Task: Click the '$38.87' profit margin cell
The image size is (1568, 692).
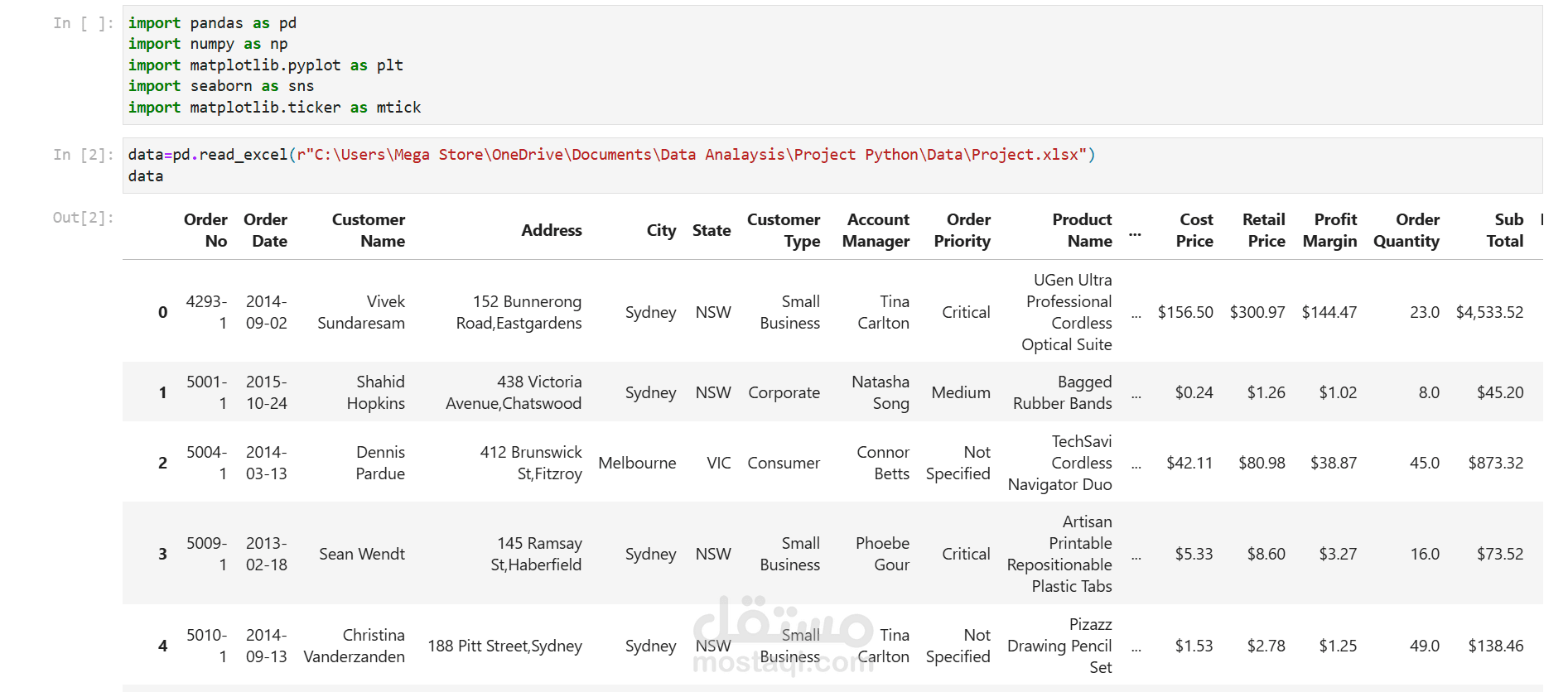Action: tap(1334, 463)
